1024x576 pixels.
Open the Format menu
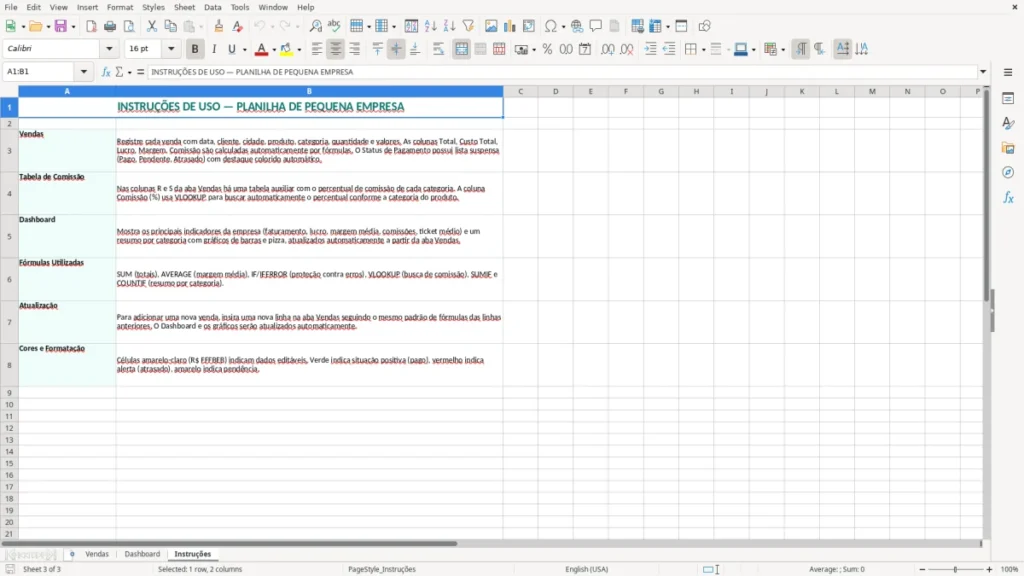[x=120, y=7]
